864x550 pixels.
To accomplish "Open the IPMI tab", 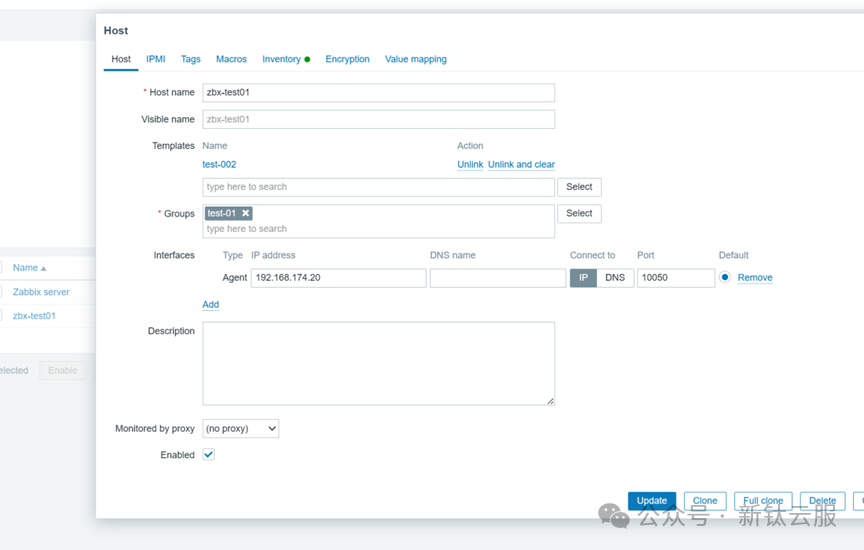I will (155, 59).
